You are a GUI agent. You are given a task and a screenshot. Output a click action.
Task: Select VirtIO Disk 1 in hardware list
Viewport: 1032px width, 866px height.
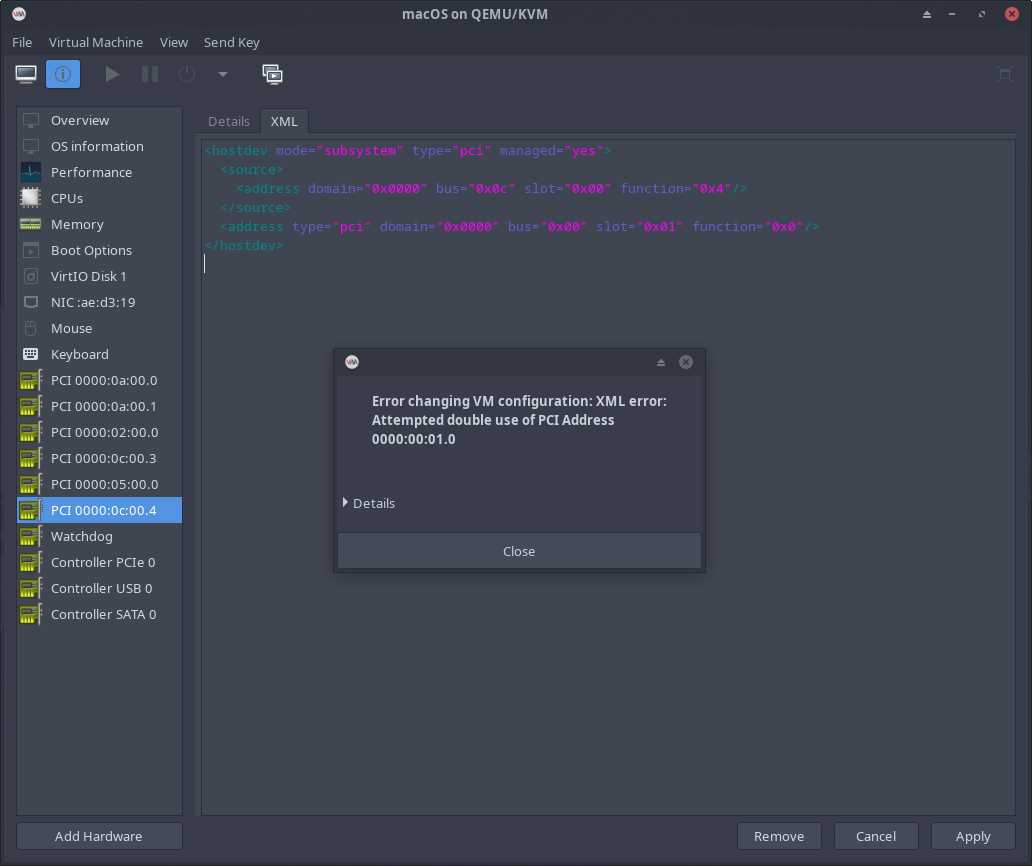click(x=89, y=276)
